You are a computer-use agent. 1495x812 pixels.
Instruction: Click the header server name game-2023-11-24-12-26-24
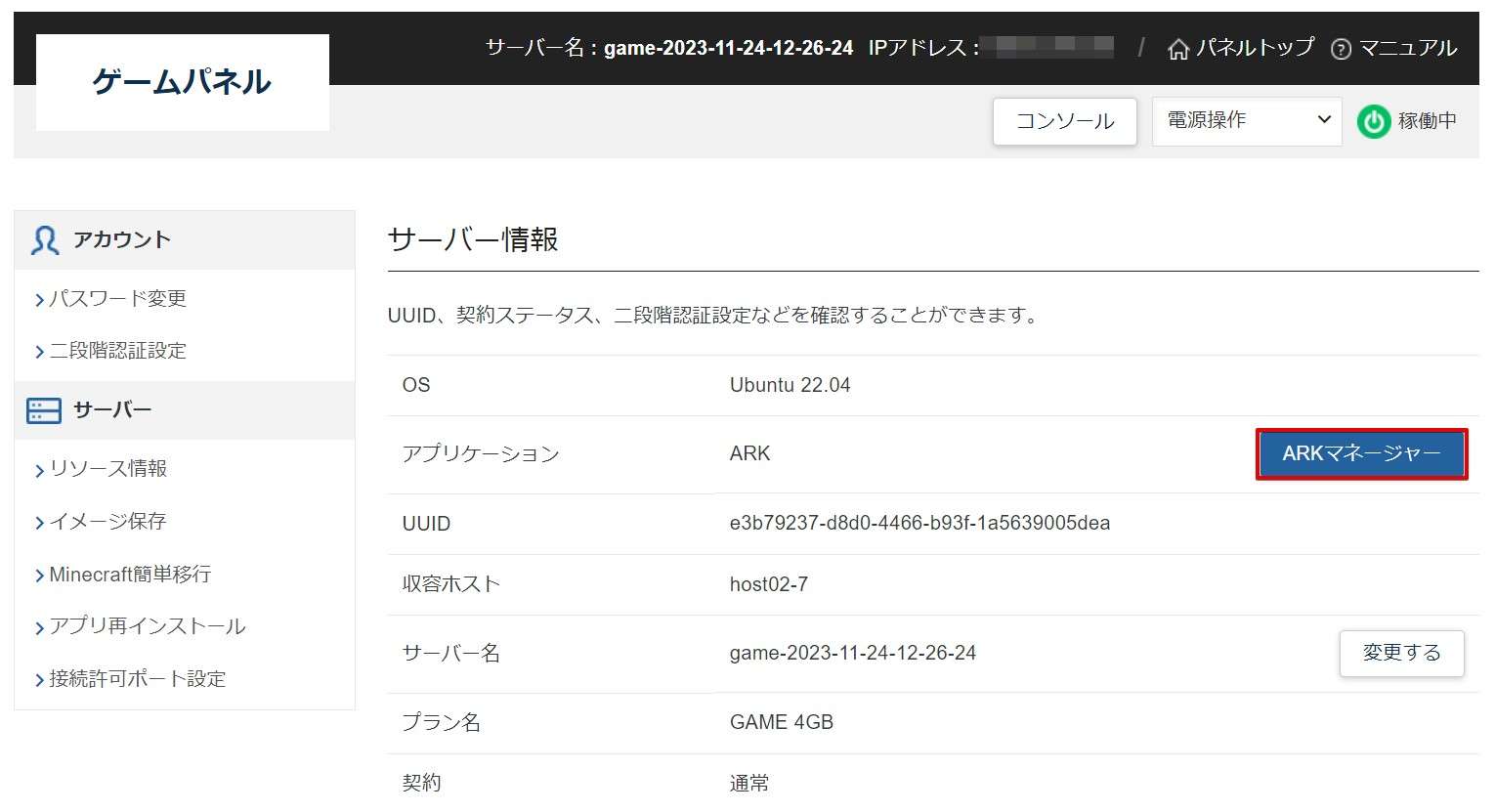coord(729,48)
